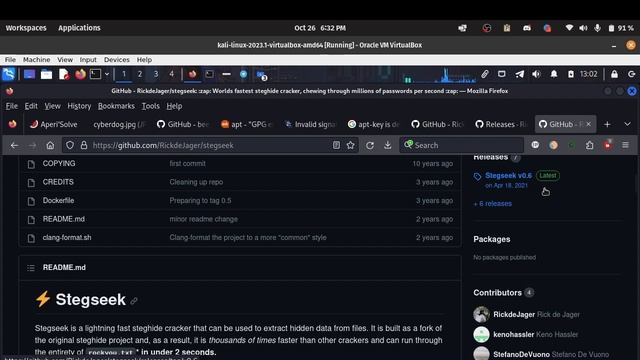Switch to Kali workspace 3
Image resolution: width=640 pixels, height=360 pixels.
tap(156, 74)
